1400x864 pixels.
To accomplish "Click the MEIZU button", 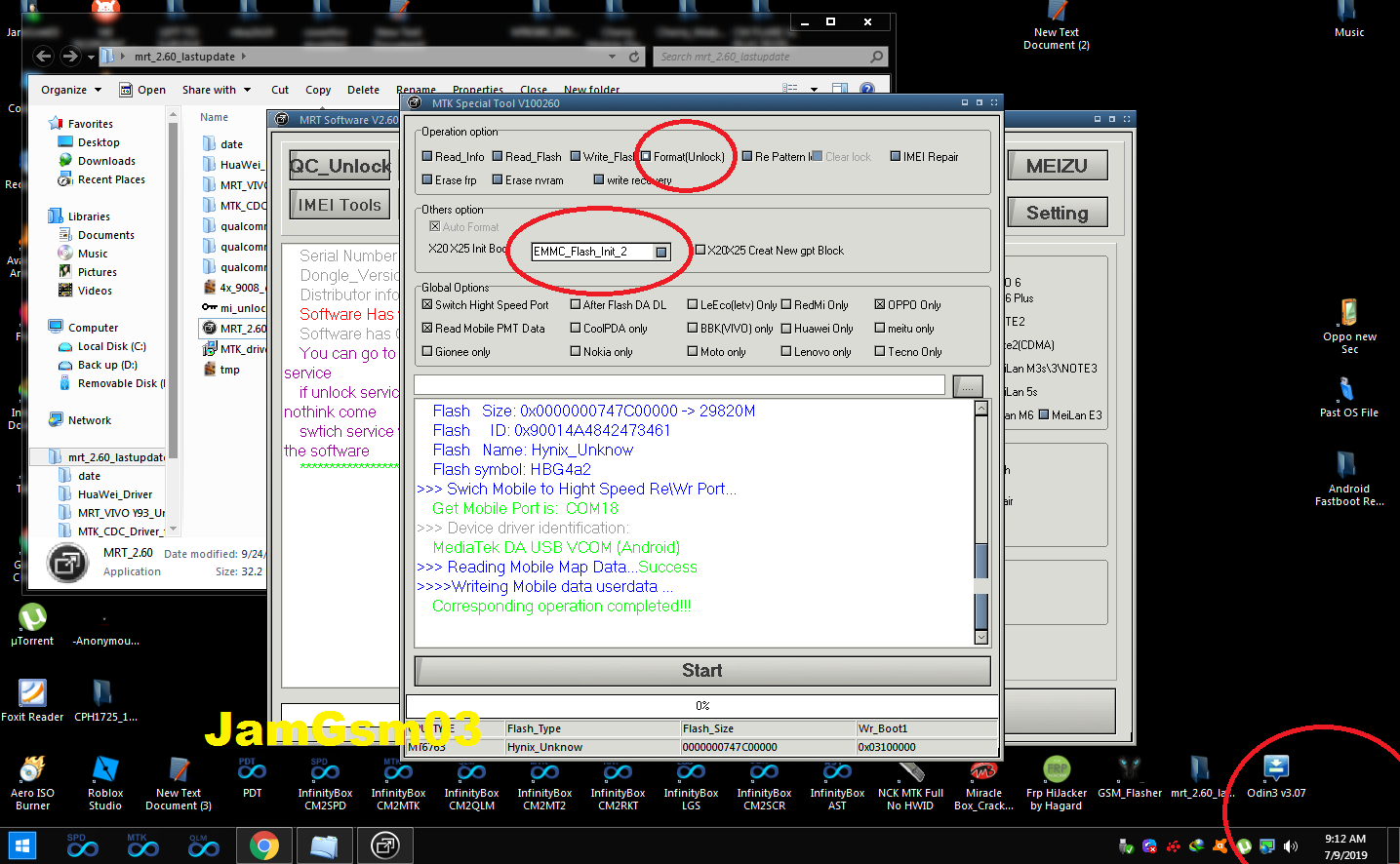I will [1057, 166].
